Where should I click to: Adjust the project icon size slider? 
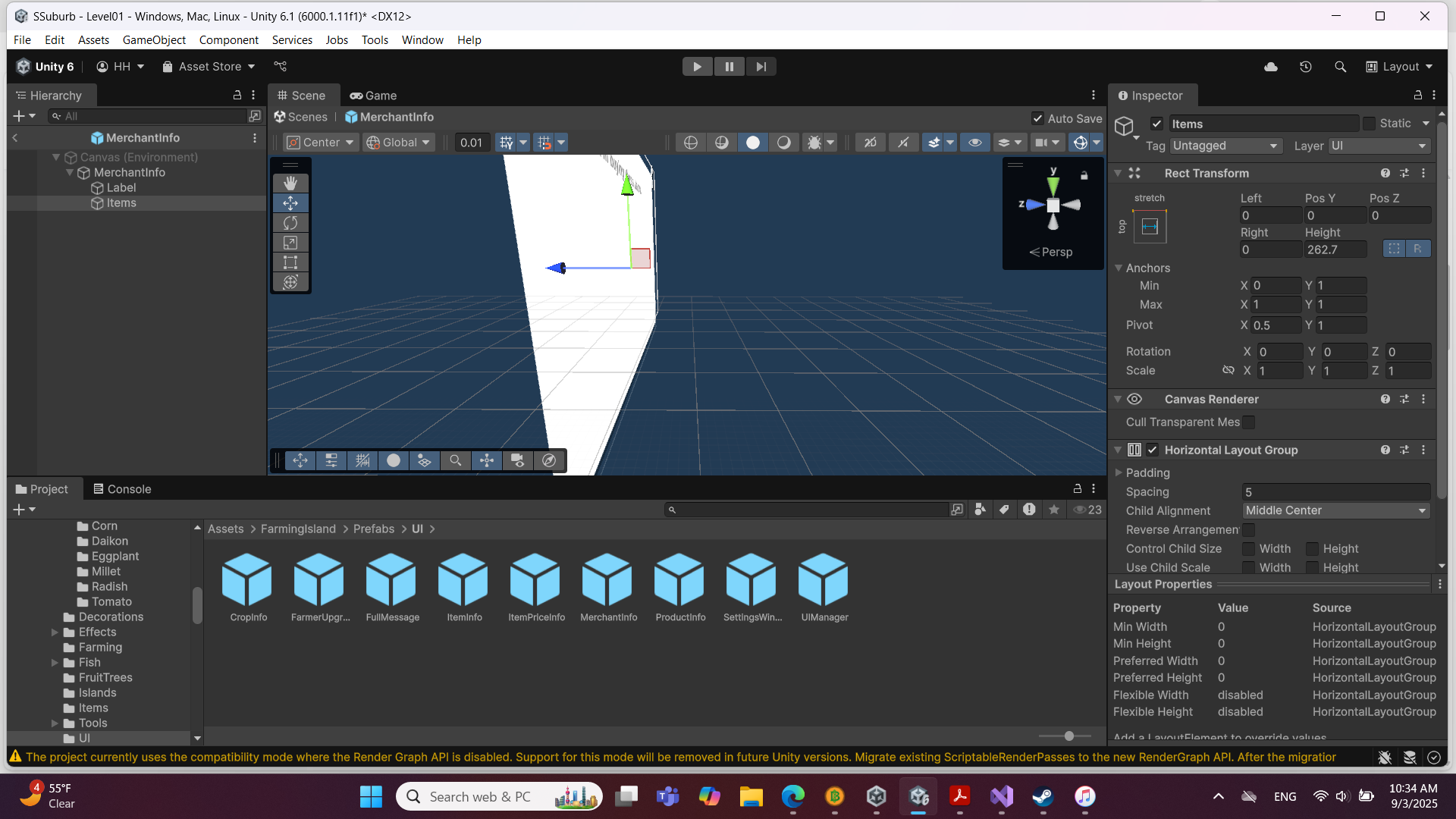coord(1068,736)
